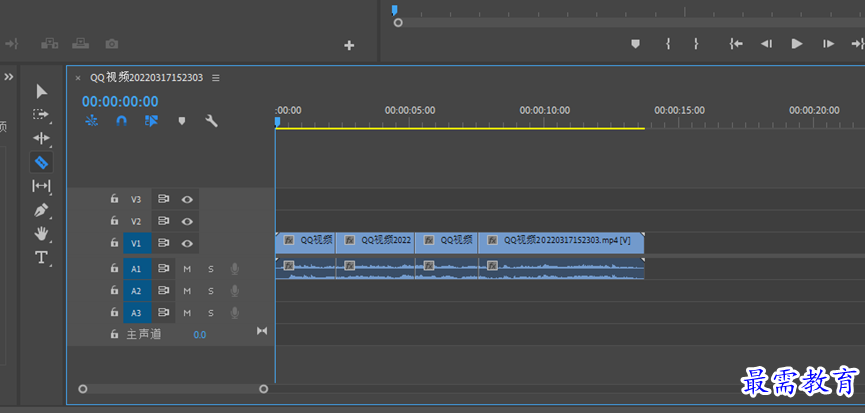Viewport: 865px width, 413px height.
Task: Select the Type tool
Action: tap(41, 258)
